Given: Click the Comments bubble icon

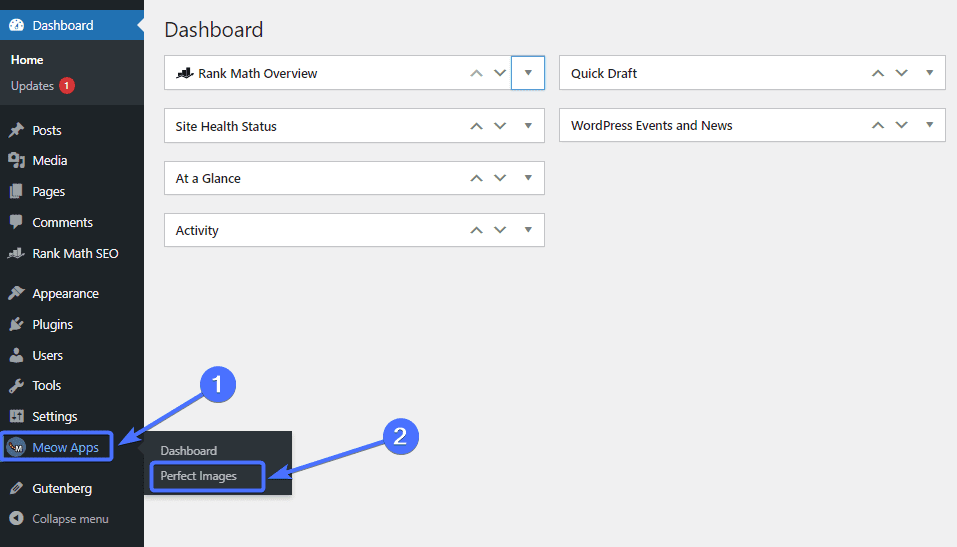Looking at the screenshot, I should 16,222.
